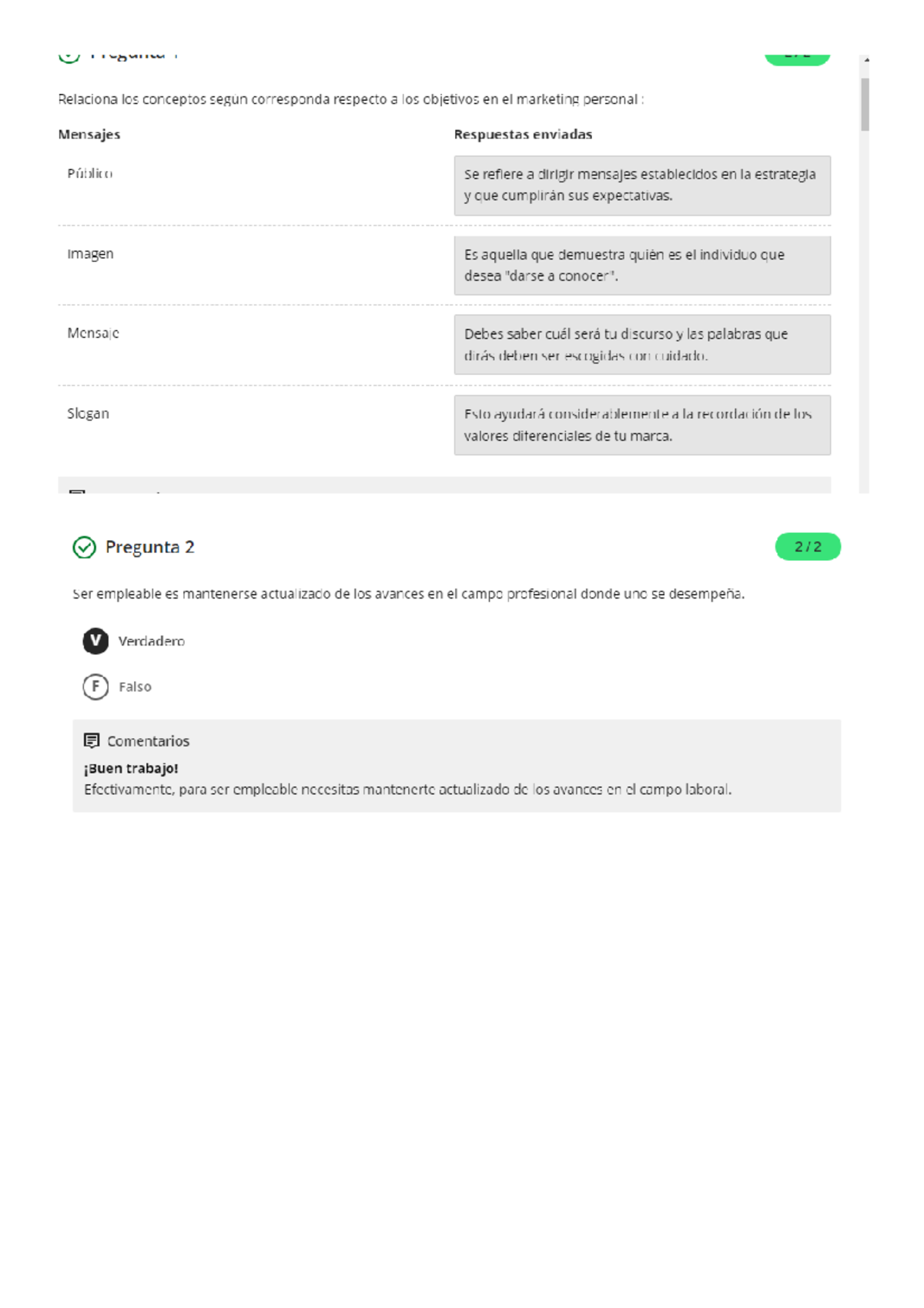Click the green check icon beside Pregunta 2

coord(84,547)
